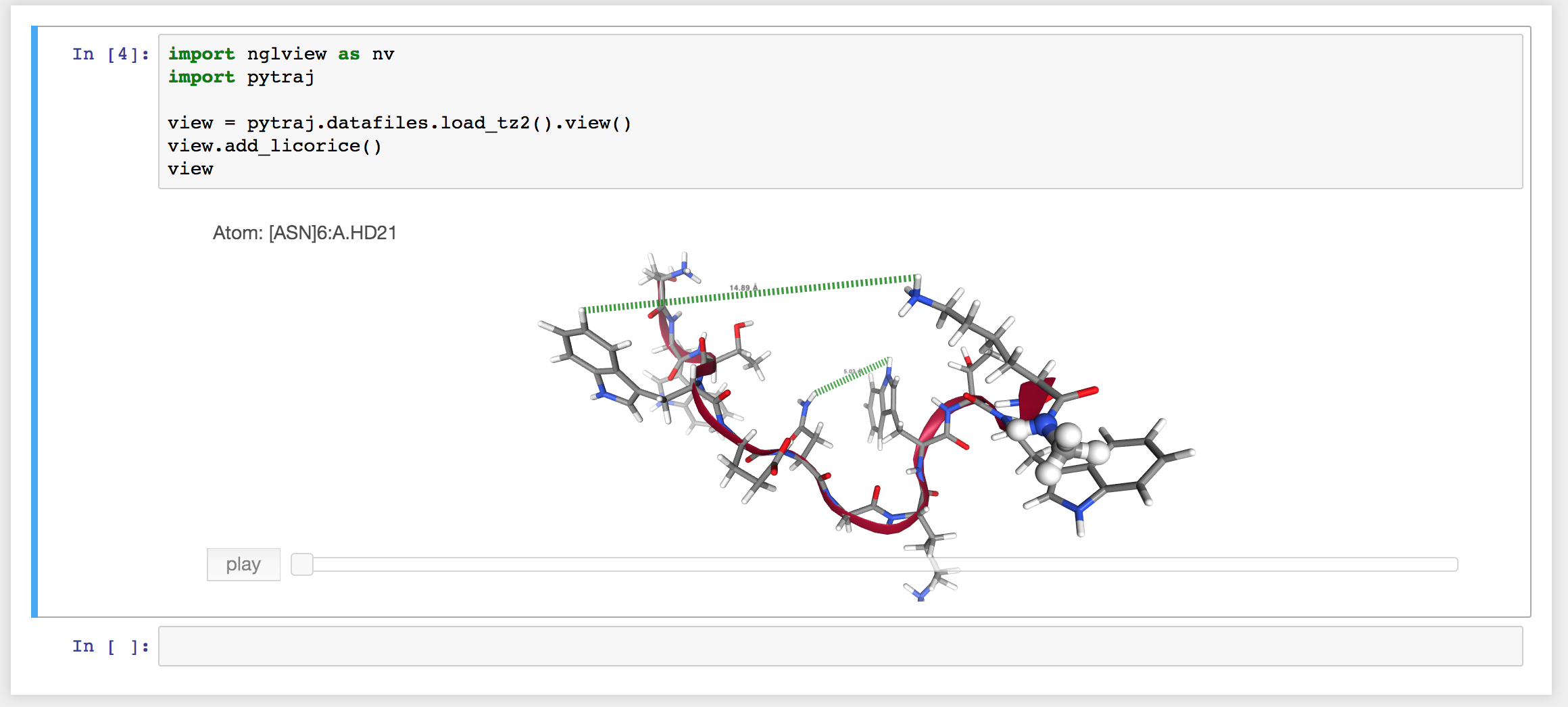Click the load_tz2 code line
The image size is (1568, 707).
399,123
